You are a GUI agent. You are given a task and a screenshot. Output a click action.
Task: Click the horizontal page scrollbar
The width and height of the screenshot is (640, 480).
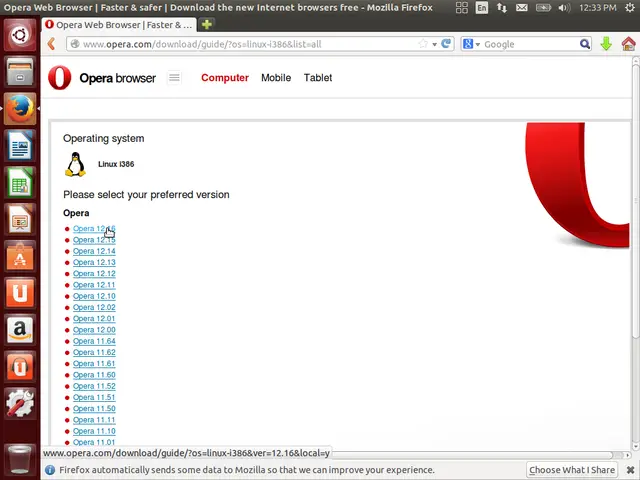point(471,455)
